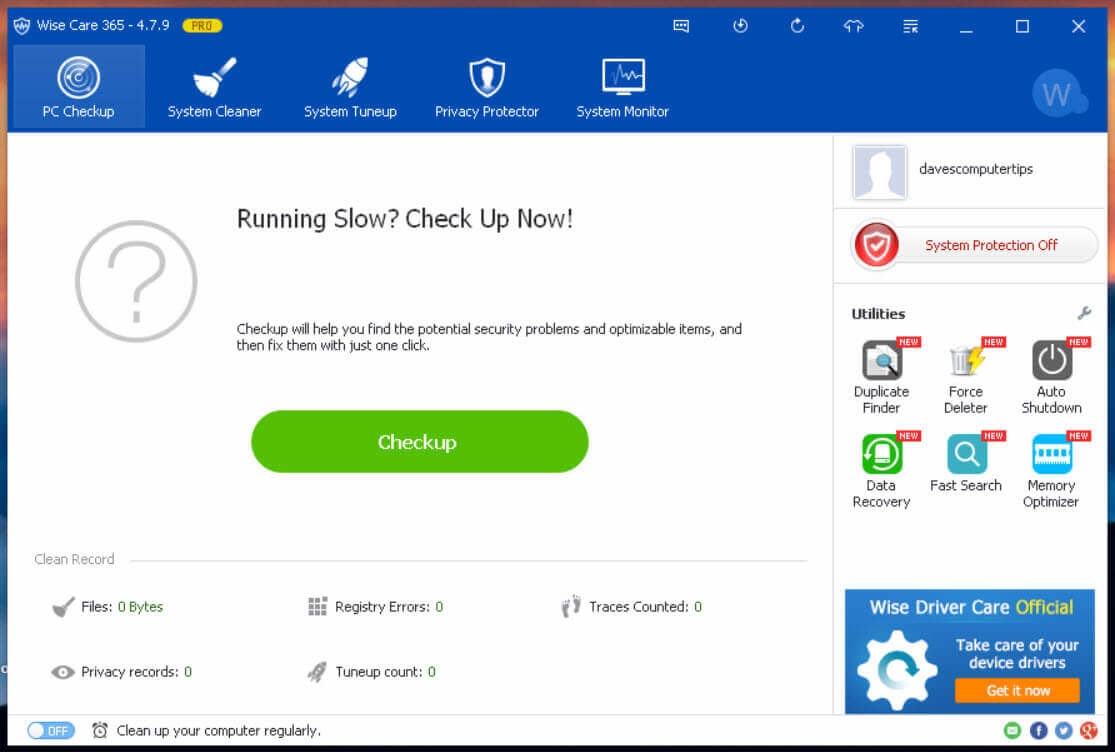The image size is (1115, 752).
Task: Click the "Clean Record" section label
Action: [x=74, y=559]
